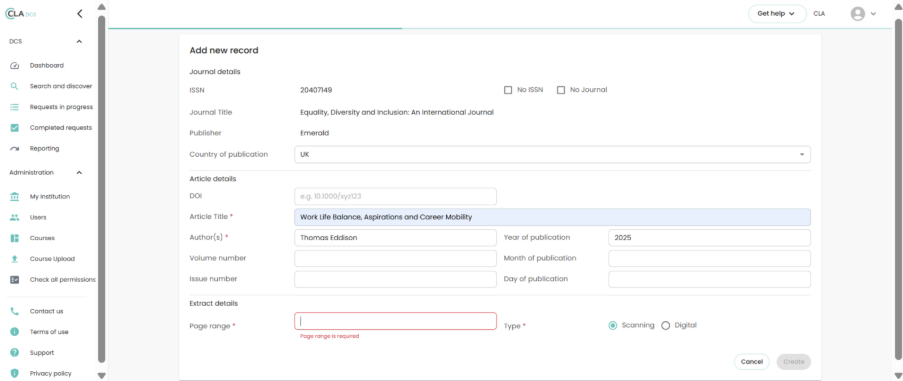Screen dimensions: 903x381
Task: Click the My Institution building icon
Action: [x=15, y=197]
